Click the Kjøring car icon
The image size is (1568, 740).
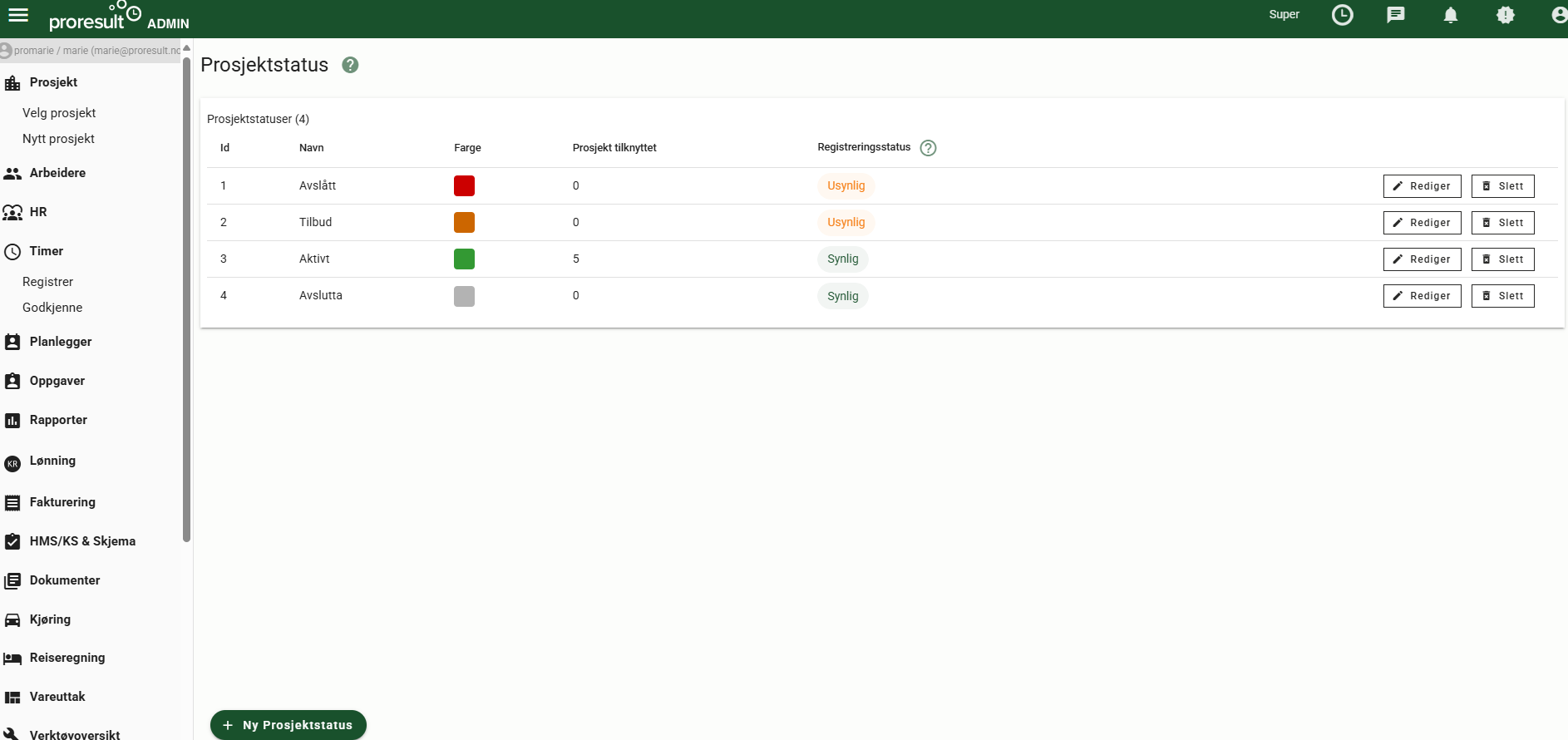click(12, 619)
